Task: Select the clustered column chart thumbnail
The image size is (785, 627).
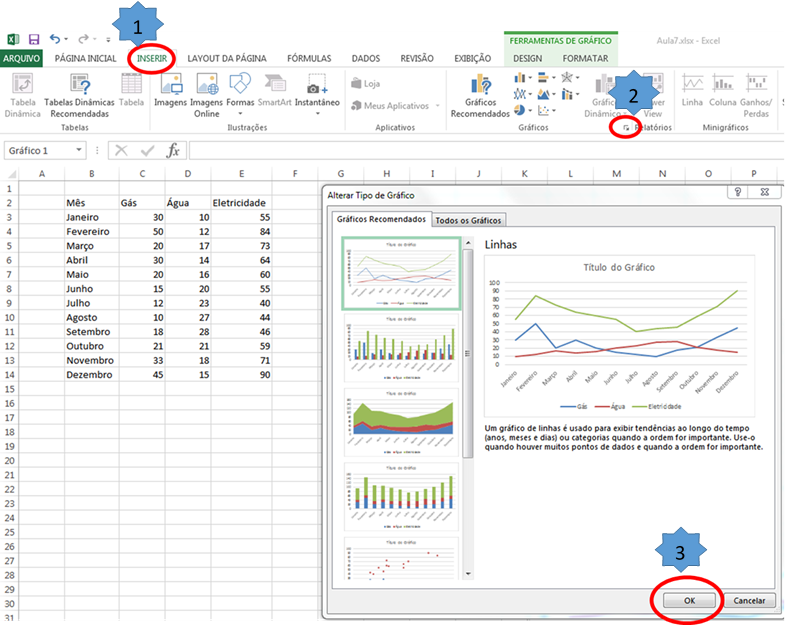Action: click(x=401, y=348)
